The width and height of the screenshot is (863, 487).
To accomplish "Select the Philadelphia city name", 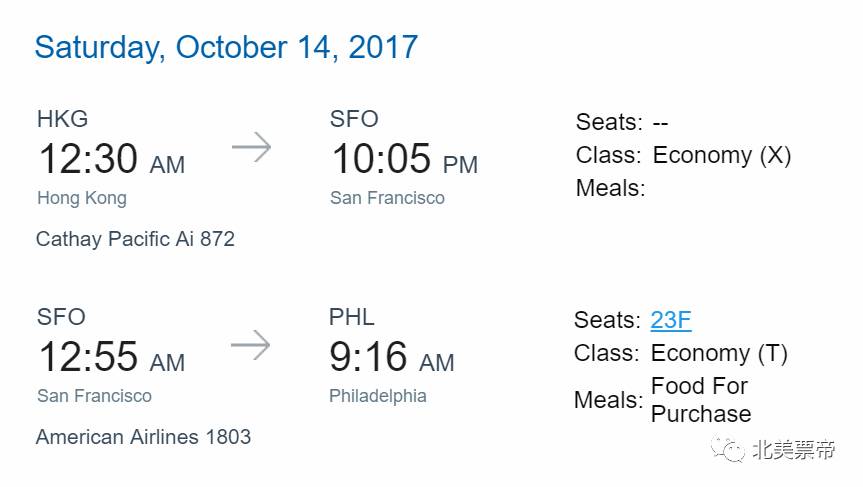I will pos(378,396).
